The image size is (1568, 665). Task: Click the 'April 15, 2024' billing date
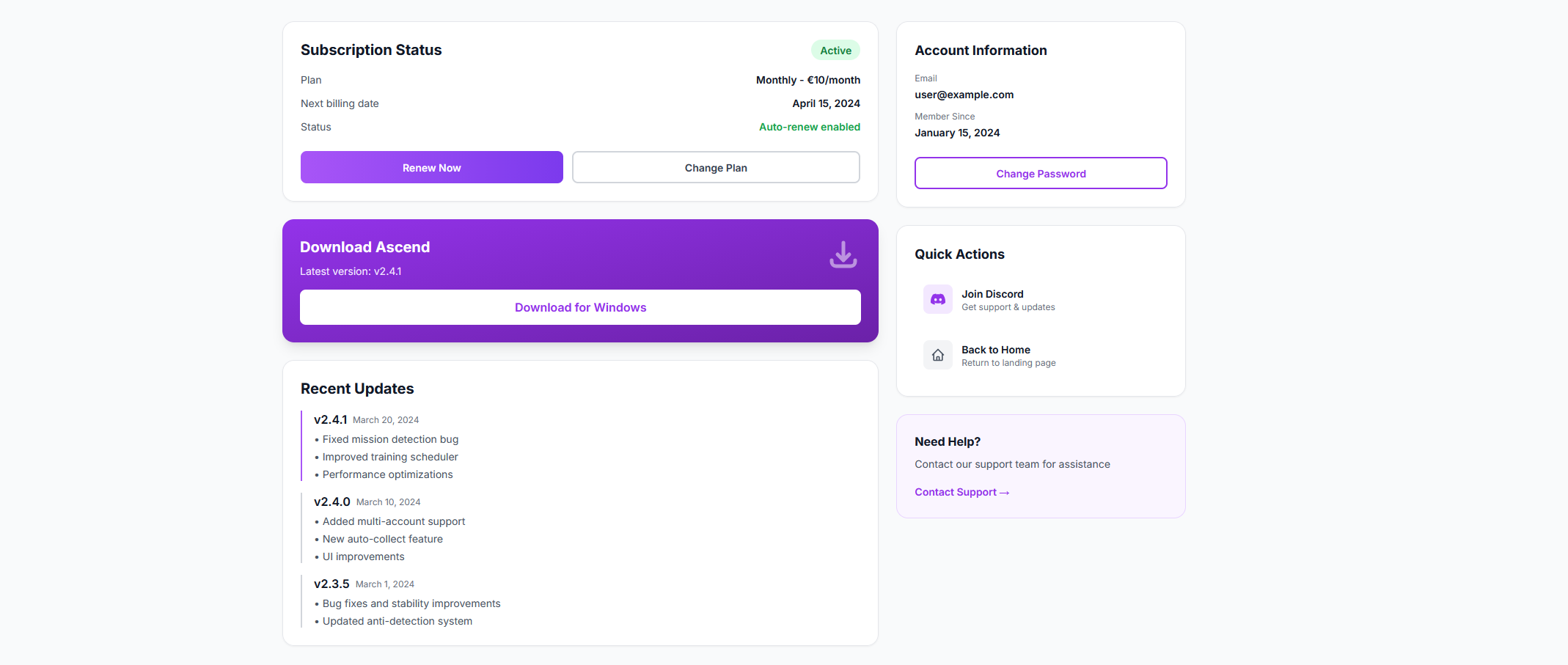point(826,103)
